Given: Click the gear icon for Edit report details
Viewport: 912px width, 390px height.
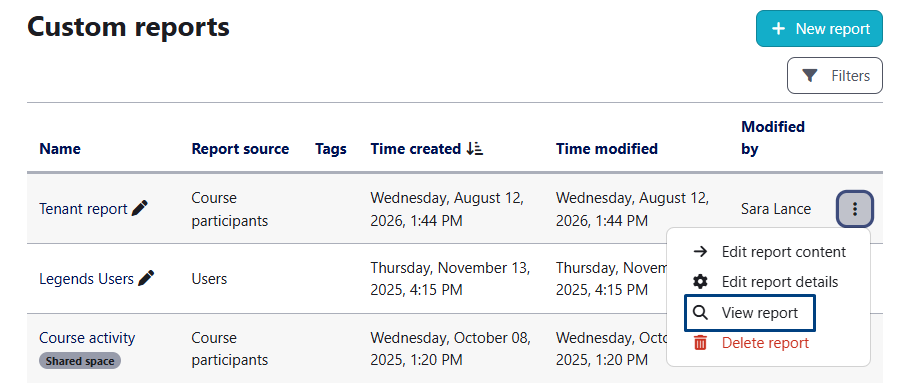Looking at the screenshot, I should click(x=701, y=282).
